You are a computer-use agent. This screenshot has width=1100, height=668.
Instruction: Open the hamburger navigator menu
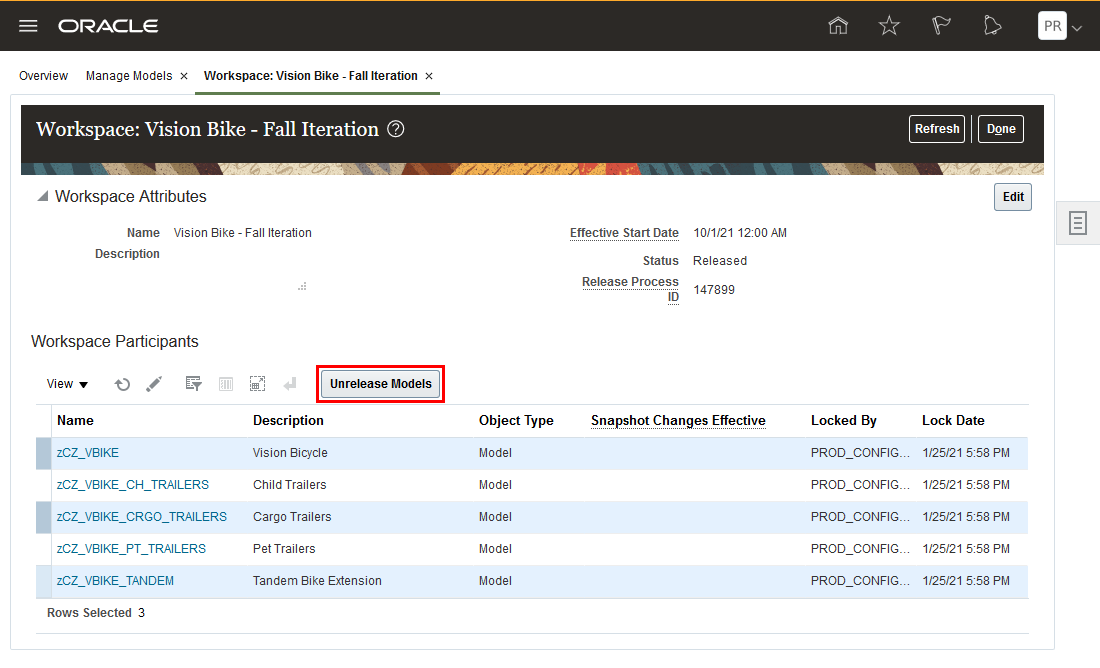point(28,26)
